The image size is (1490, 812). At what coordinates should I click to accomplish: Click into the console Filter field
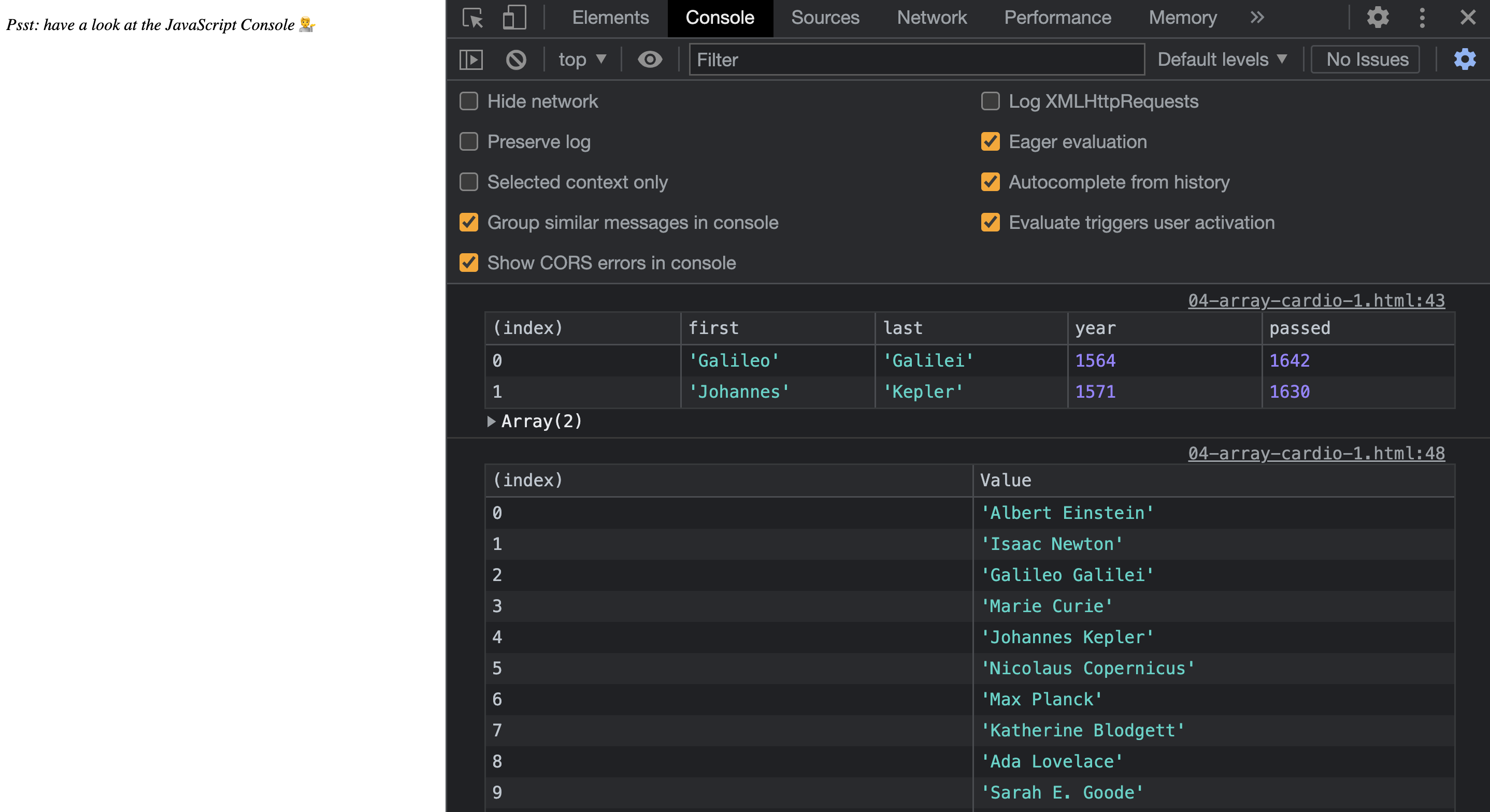[x=916, y=60]
